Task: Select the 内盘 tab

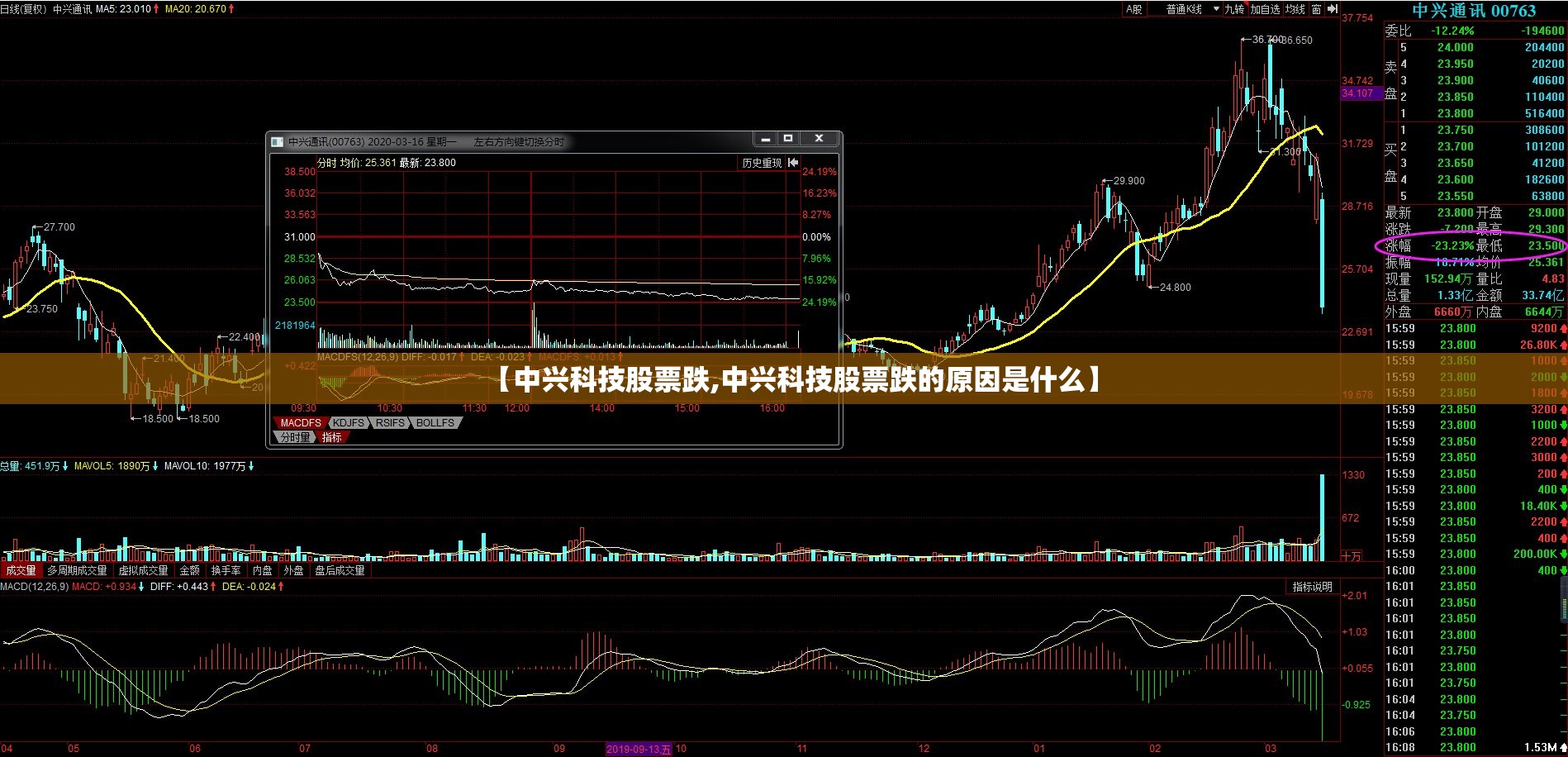Action: click(263, 570)
